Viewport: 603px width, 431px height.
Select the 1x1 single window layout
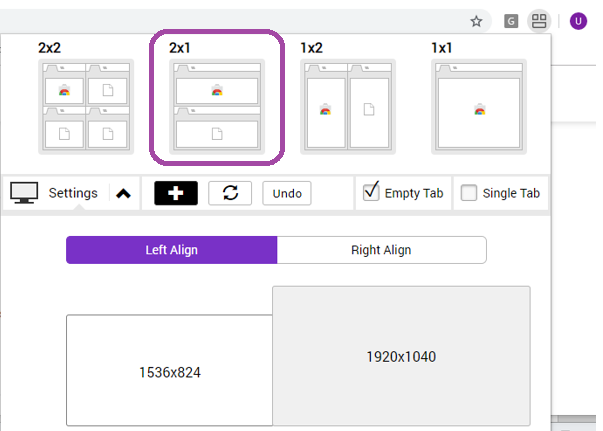(x=478, y=106)
